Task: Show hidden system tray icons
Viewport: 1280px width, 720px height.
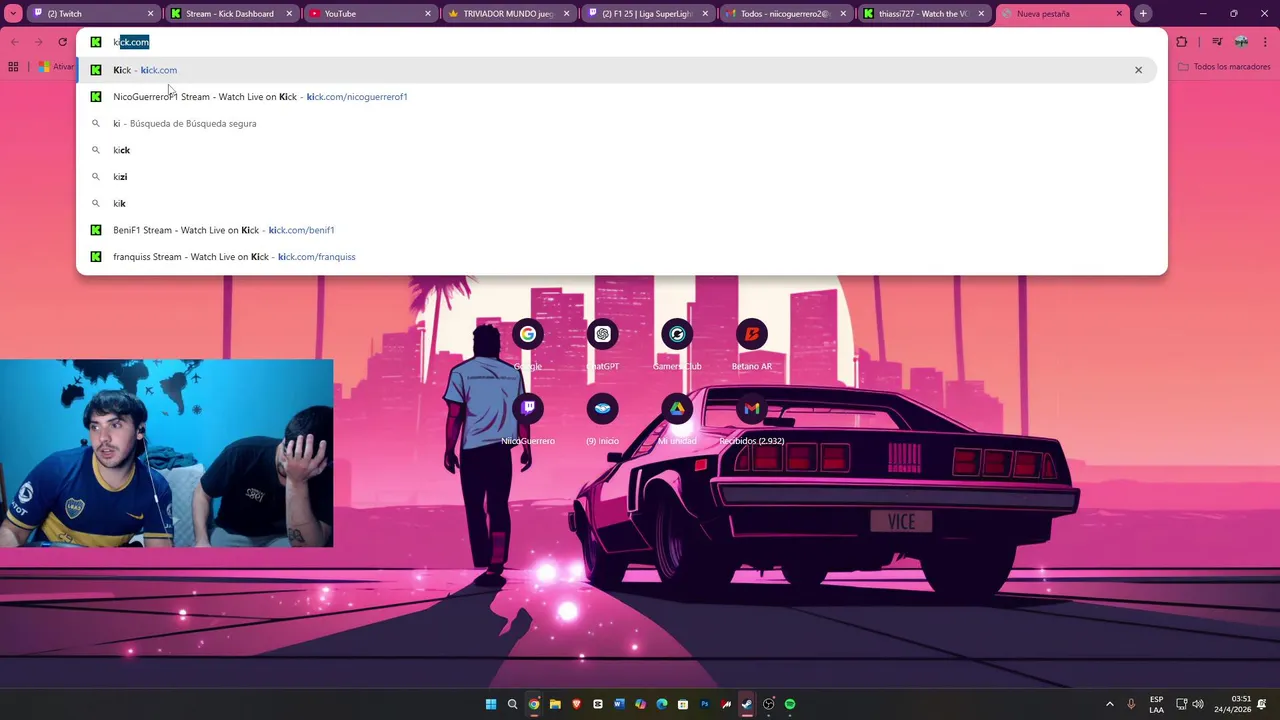Action: 1109,704
